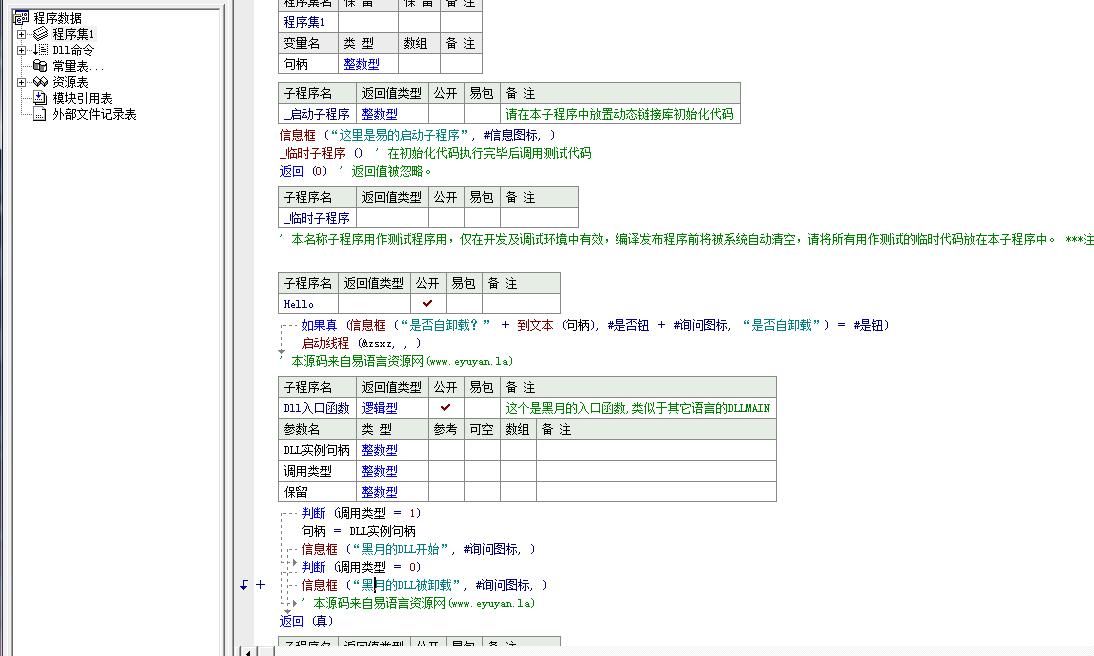Viewport: 1094px width, 656px height.
Task: Click the horizontal scrollbar left arrow
Action: tap(248, 651)
